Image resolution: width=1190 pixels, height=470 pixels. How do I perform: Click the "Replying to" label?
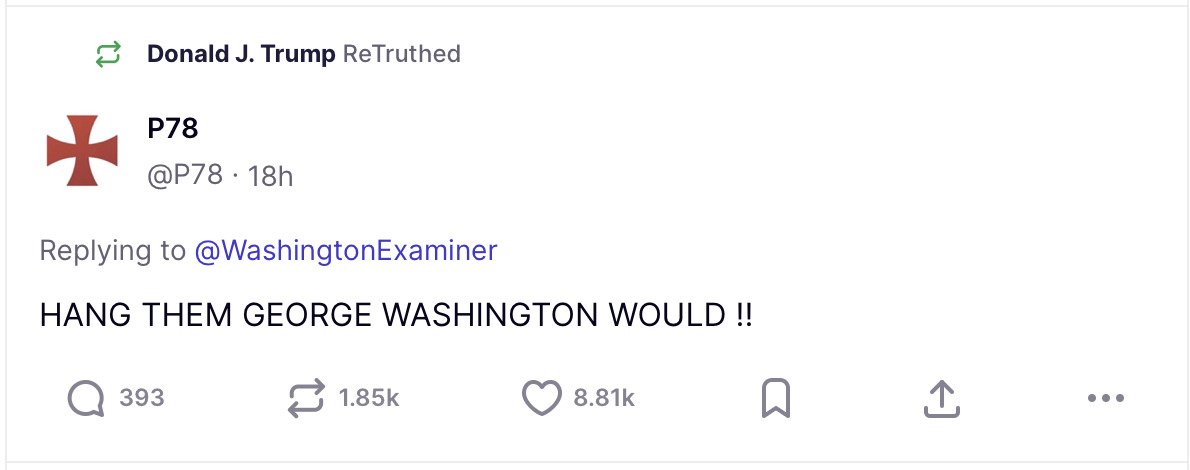[112, 250]
